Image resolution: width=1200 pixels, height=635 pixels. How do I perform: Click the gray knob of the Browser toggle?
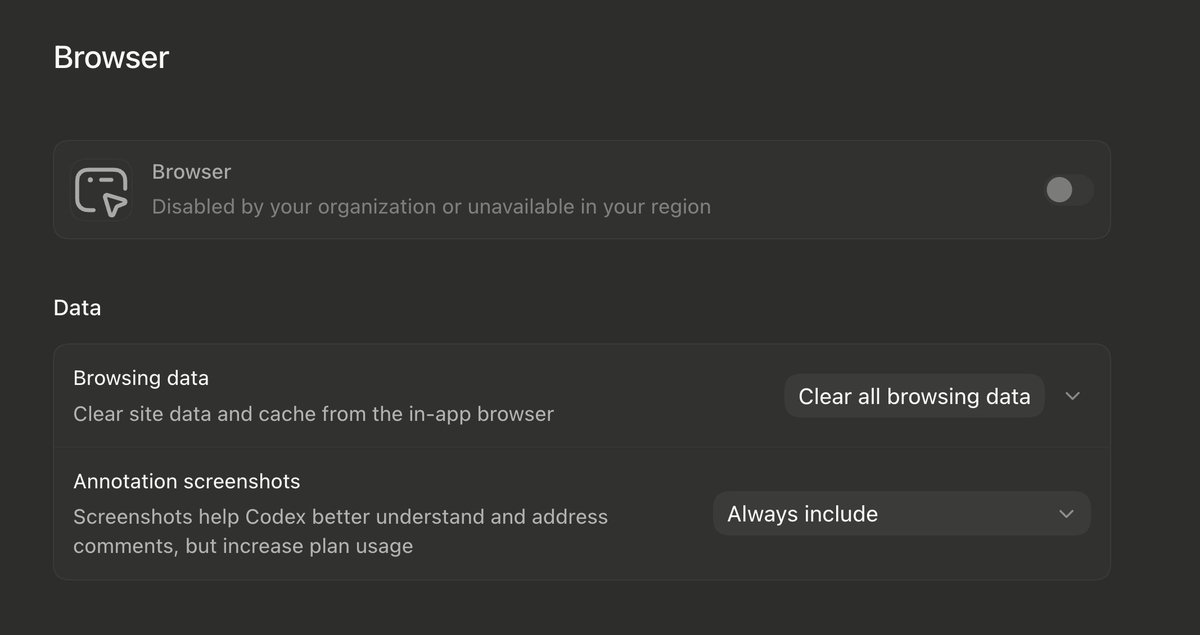1059,189
